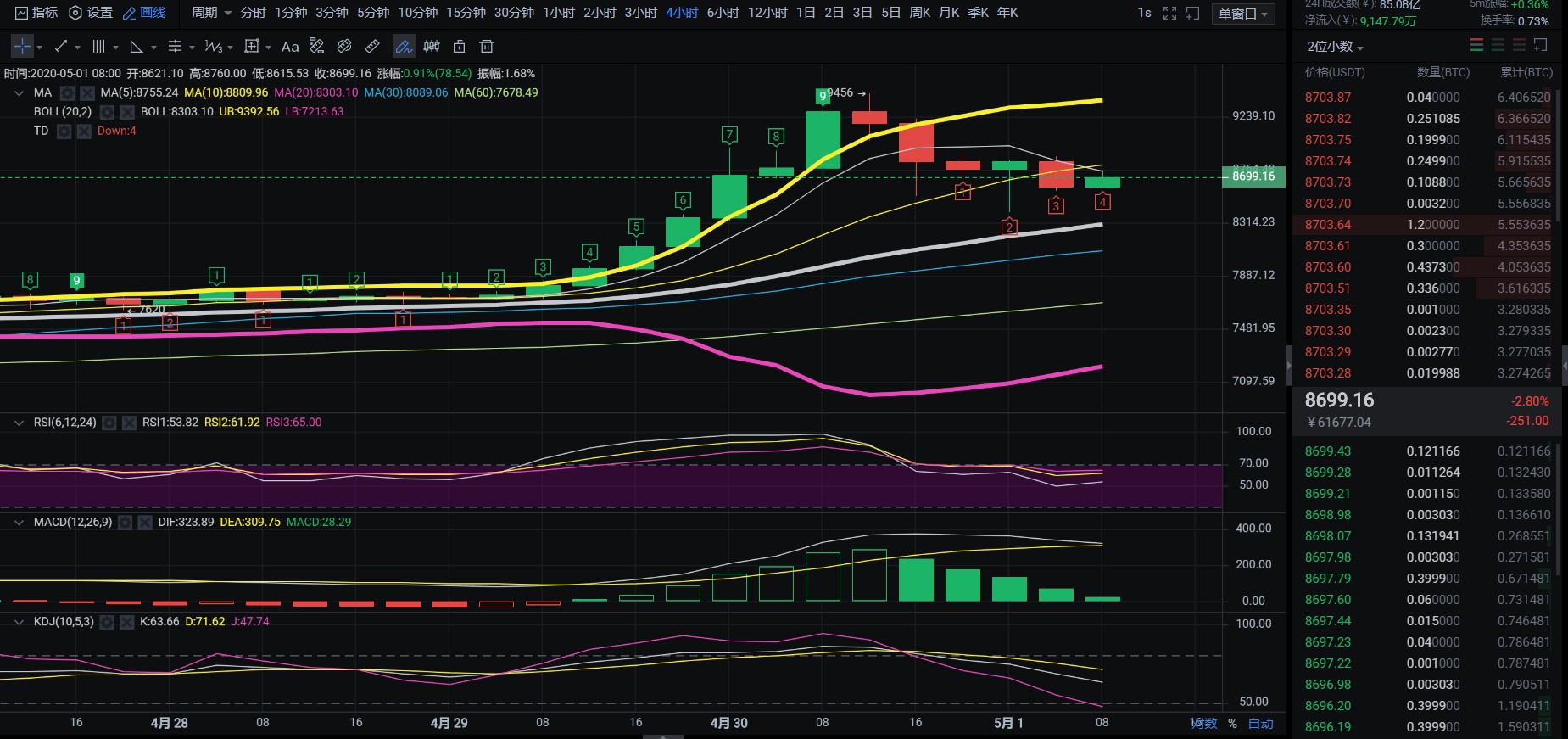Toggle the 画线 drawing toolbar
The height and width of the screenshot is (739, 1568).
tap(144, 13)
